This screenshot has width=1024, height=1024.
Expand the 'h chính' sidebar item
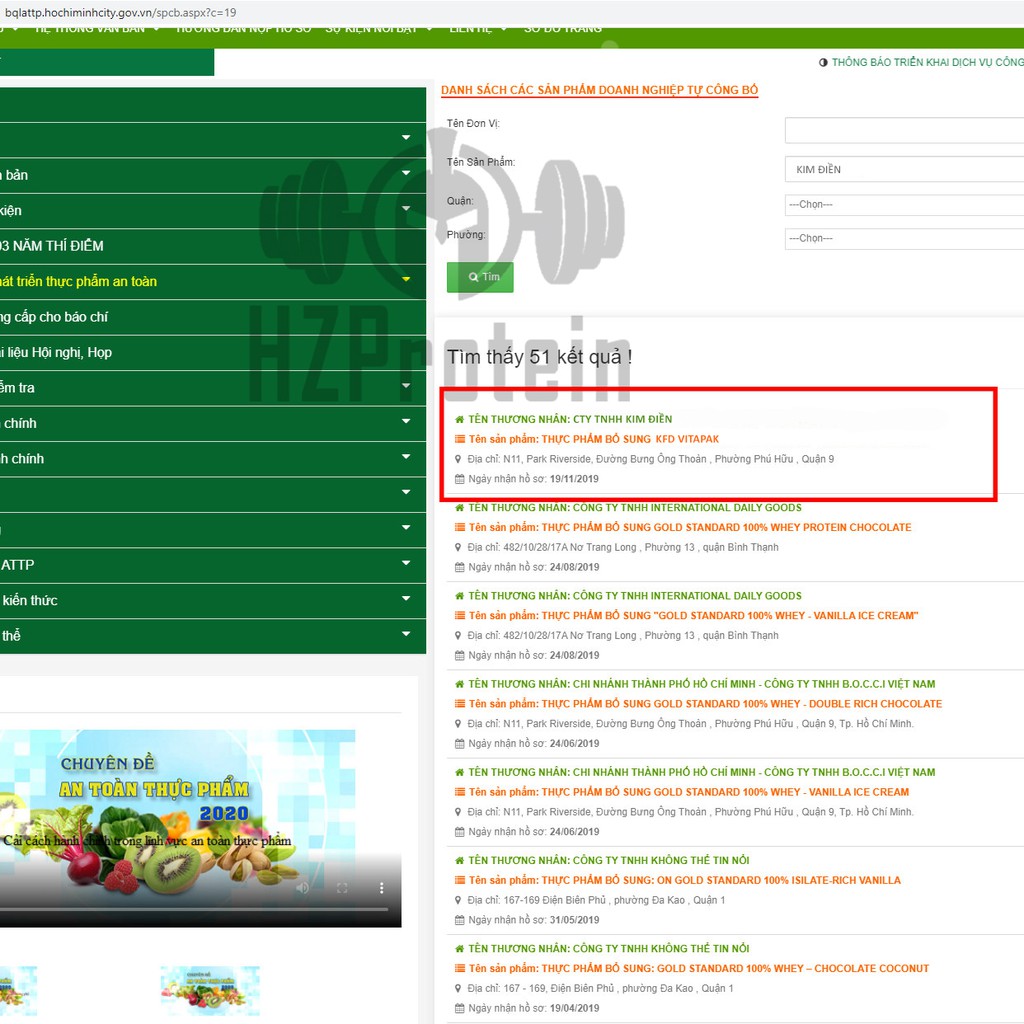[406, 456]
